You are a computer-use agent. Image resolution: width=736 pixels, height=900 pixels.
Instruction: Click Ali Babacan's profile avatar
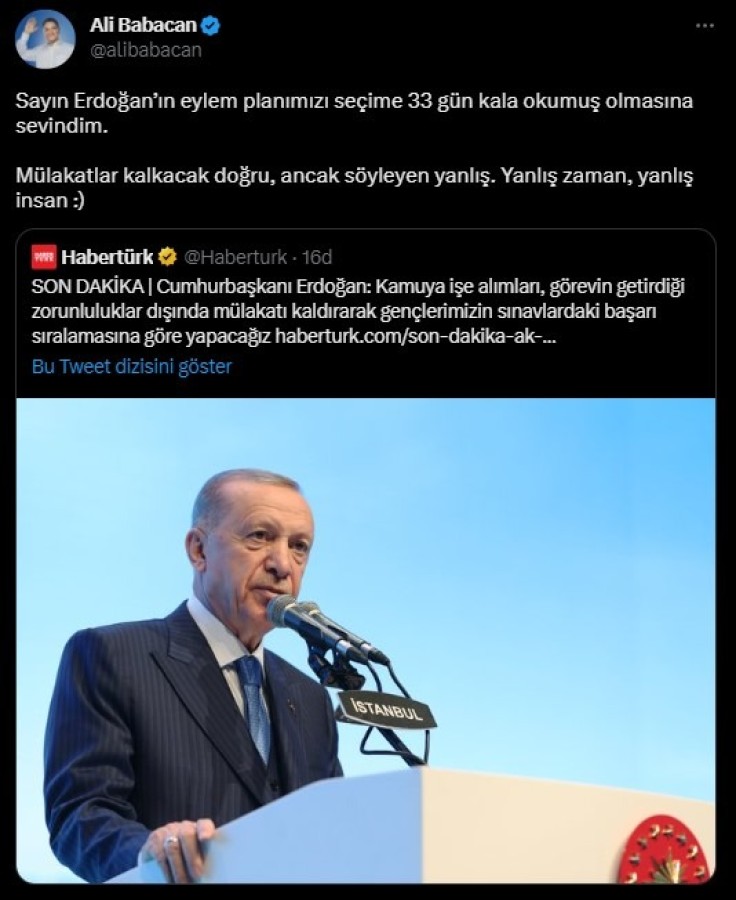click(45, 40)
